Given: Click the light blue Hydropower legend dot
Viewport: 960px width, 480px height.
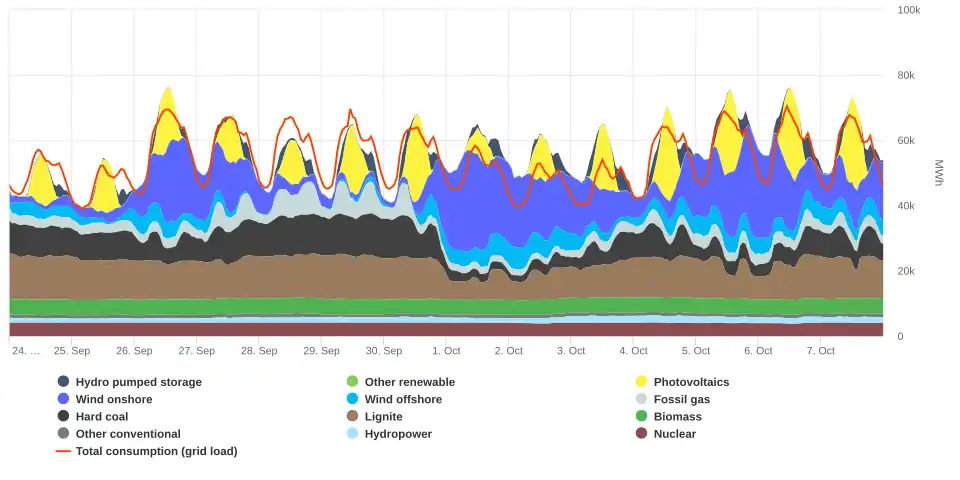Looking at the screenshot, I should tap(352, 434).
